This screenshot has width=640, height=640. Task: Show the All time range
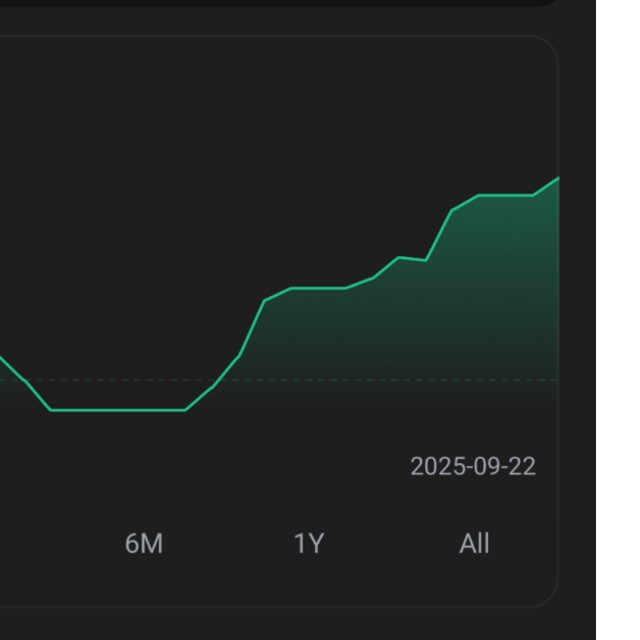coord(474,544)
